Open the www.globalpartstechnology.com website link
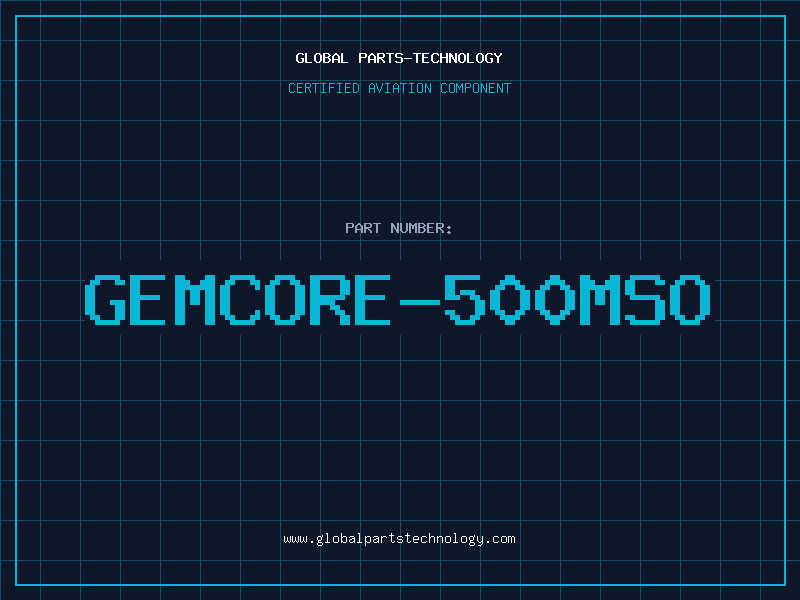 (x=399, y=539)
